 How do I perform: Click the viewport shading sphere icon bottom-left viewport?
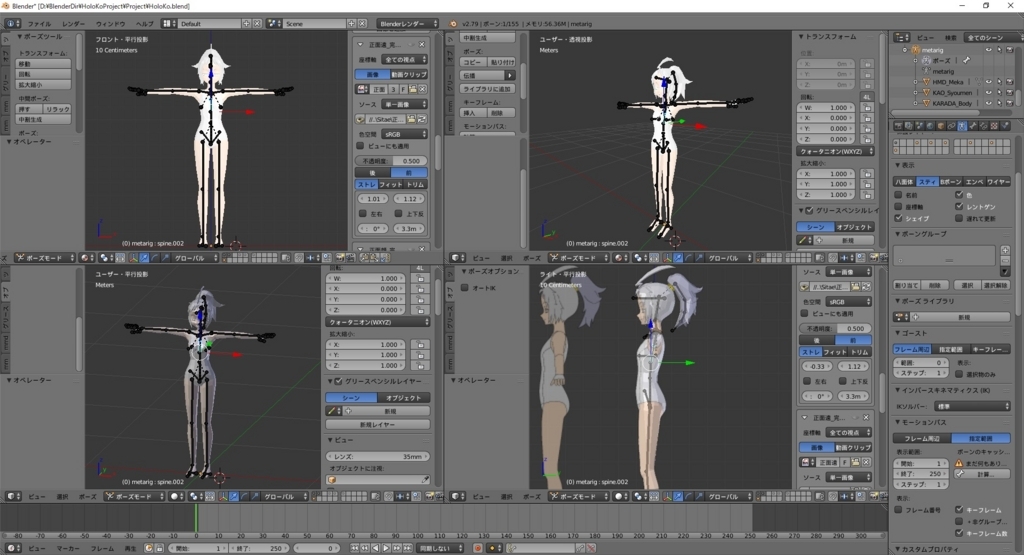click(x=176, y=496)
